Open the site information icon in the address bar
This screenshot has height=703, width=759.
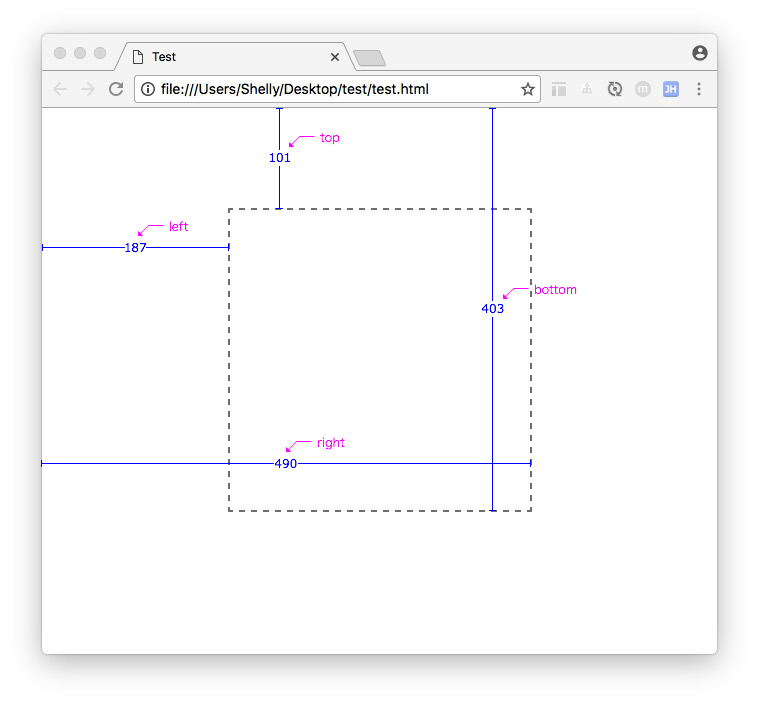(148, 89)
